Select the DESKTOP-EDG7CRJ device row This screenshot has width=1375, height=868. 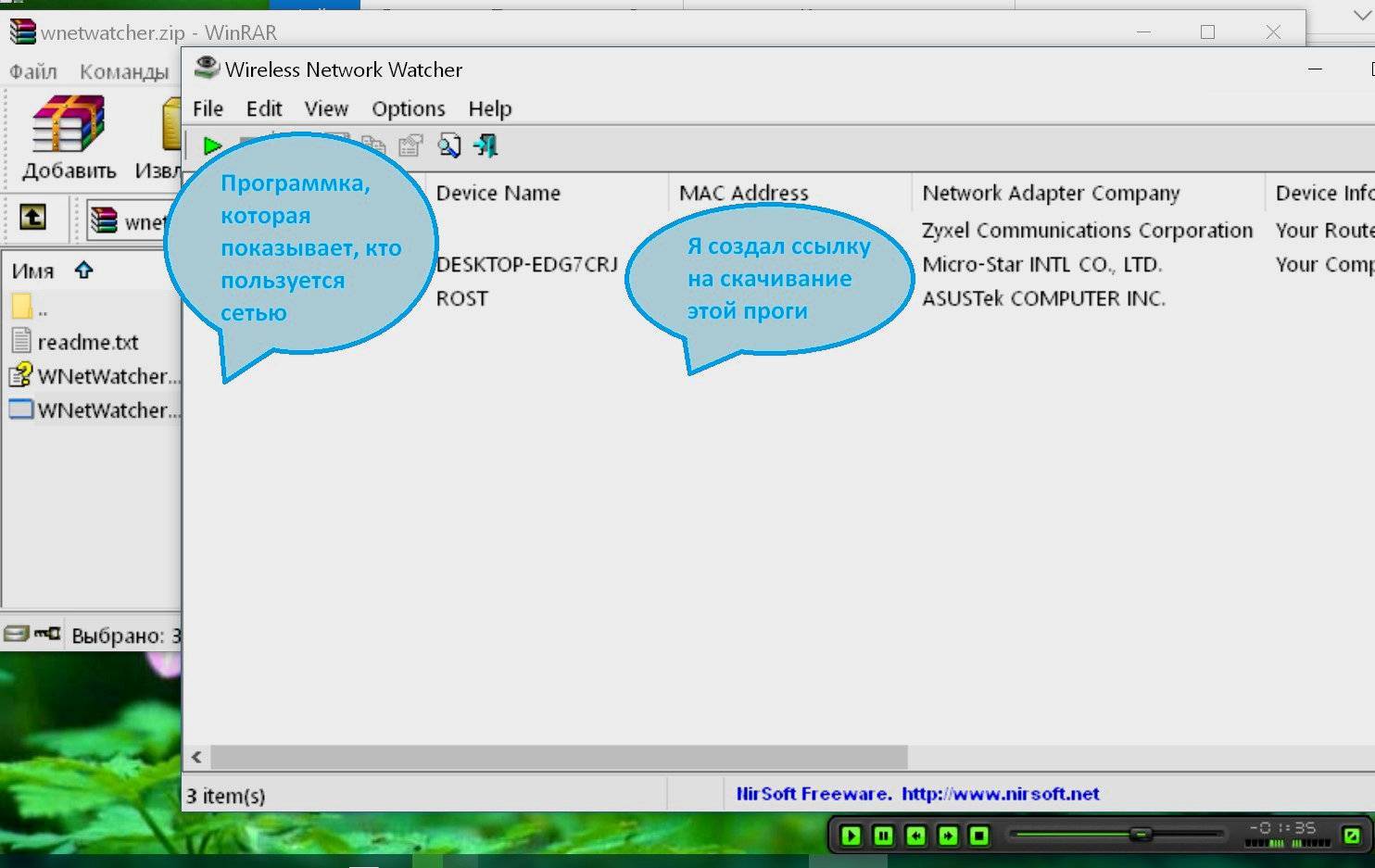point(526,265)
